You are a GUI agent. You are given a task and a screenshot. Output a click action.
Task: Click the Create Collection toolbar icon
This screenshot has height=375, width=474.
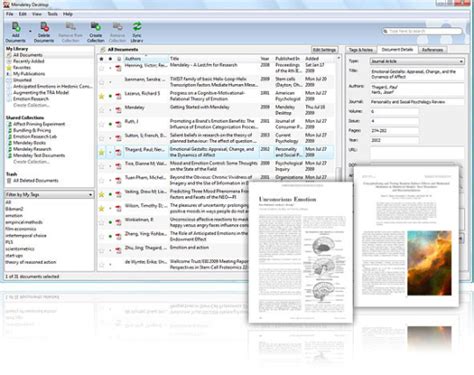point(95,27)
